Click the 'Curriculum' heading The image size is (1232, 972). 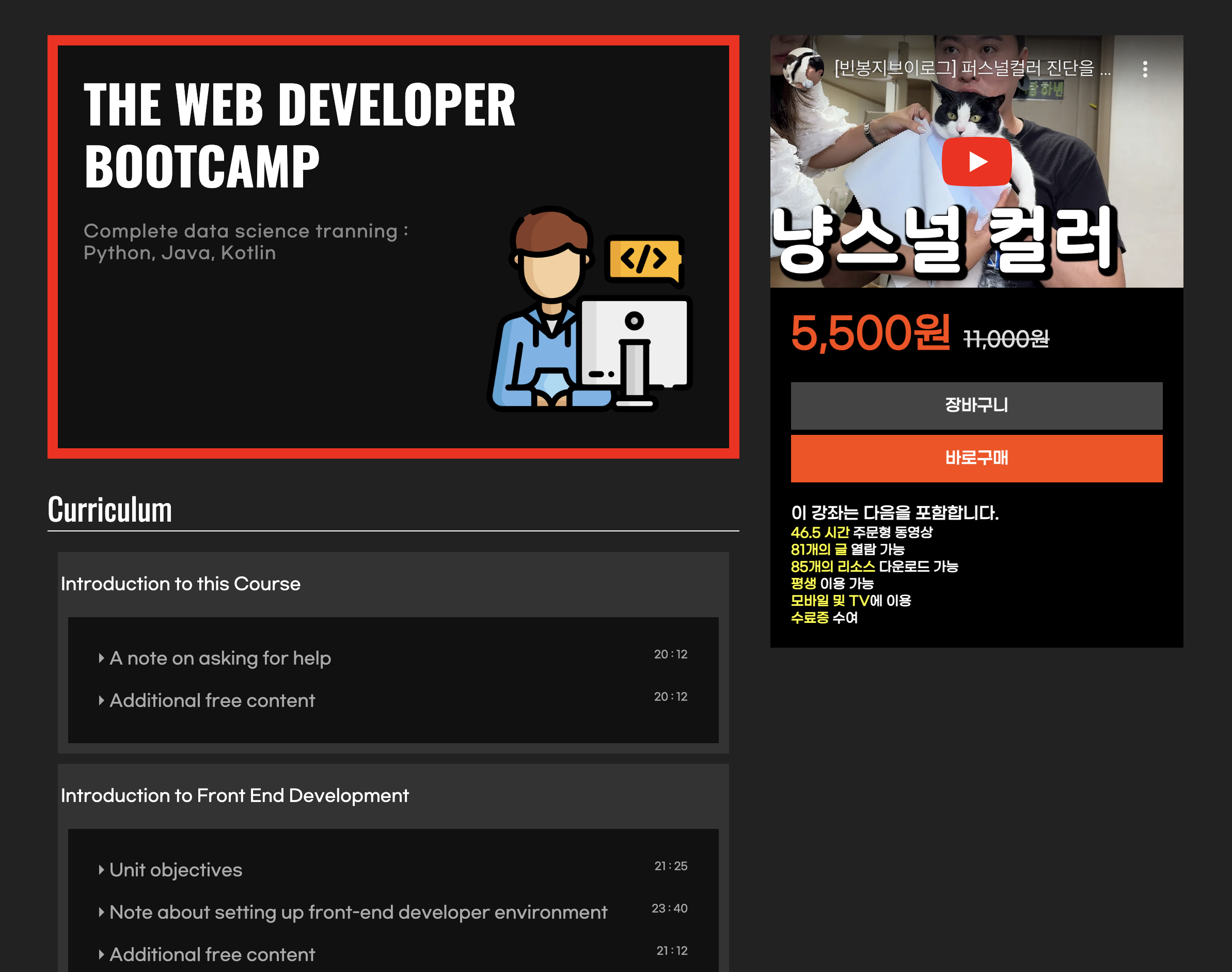point(110,509)
